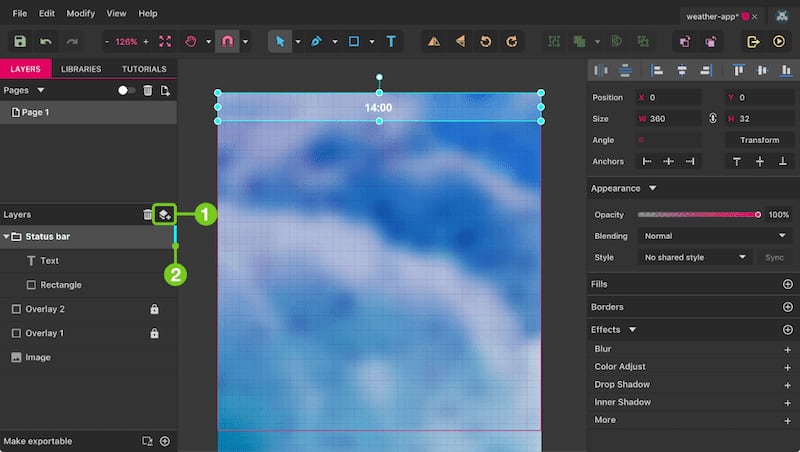Click the Save document icon
Image resolution: width=800 pixels, height=452 pixels.
point(20,41)
